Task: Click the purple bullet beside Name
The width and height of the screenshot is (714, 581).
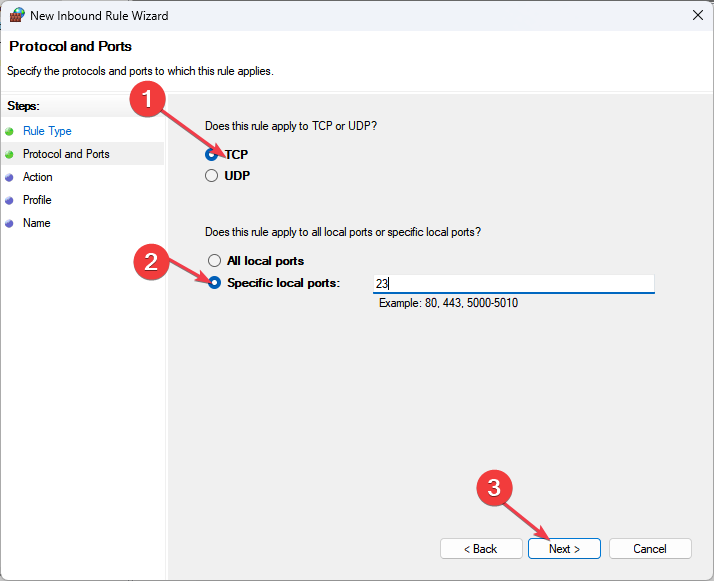Action: [9, 224]
